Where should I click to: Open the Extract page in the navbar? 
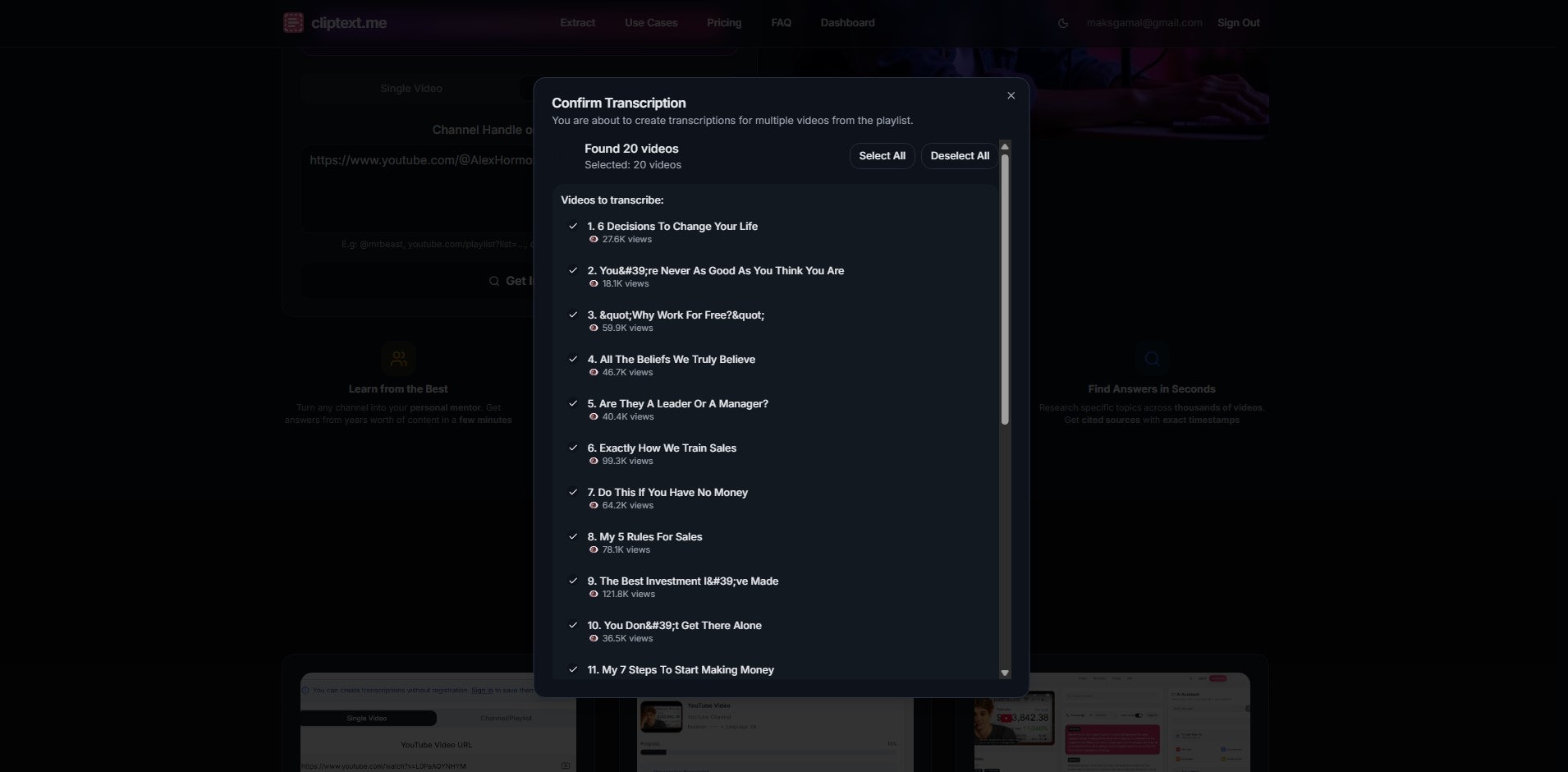coord(578,23)
